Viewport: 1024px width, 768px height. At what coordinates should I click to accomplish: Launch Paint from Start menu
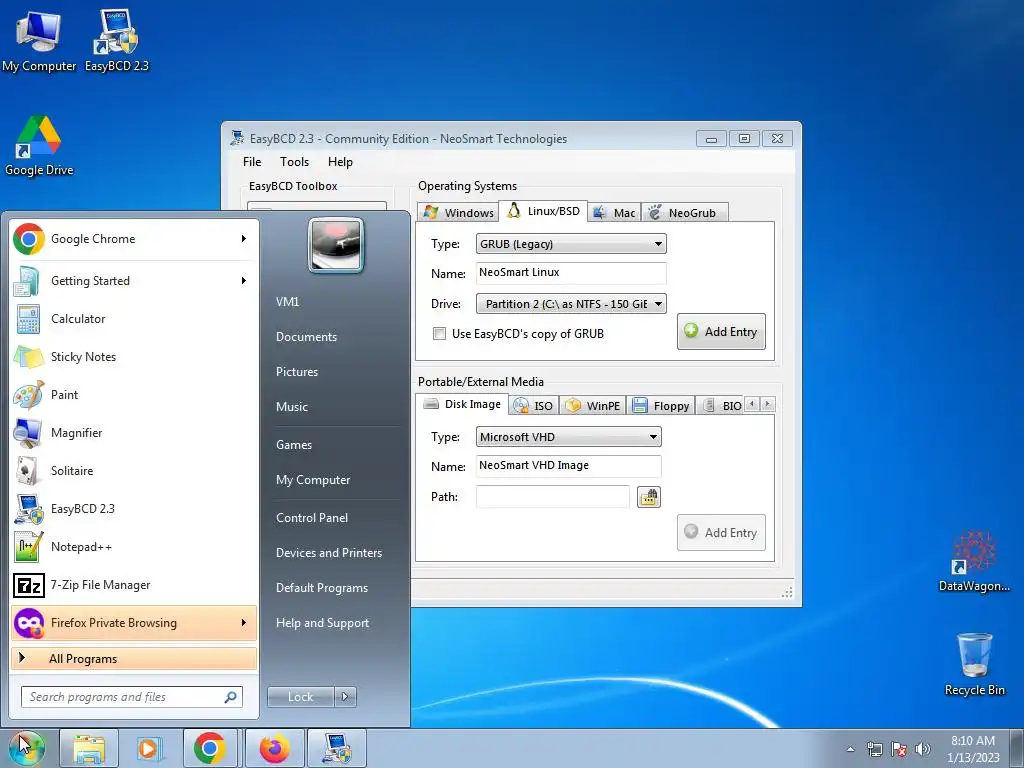pyautogui.click(x=134, y=394)
